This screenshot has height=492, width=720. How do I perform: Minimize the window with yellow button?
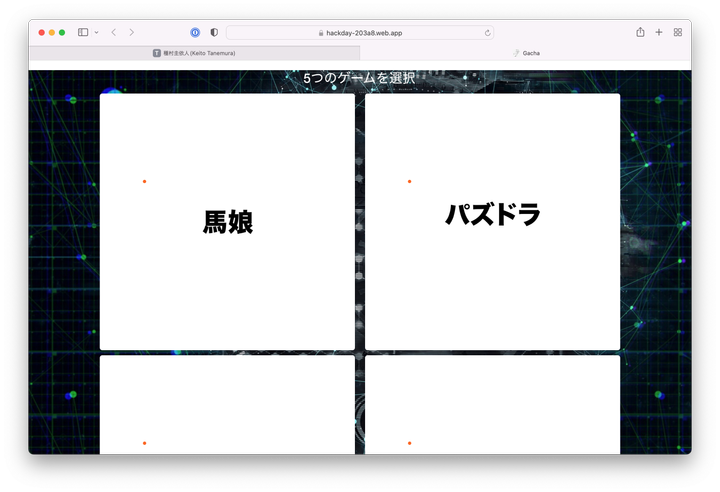point(51,33)
